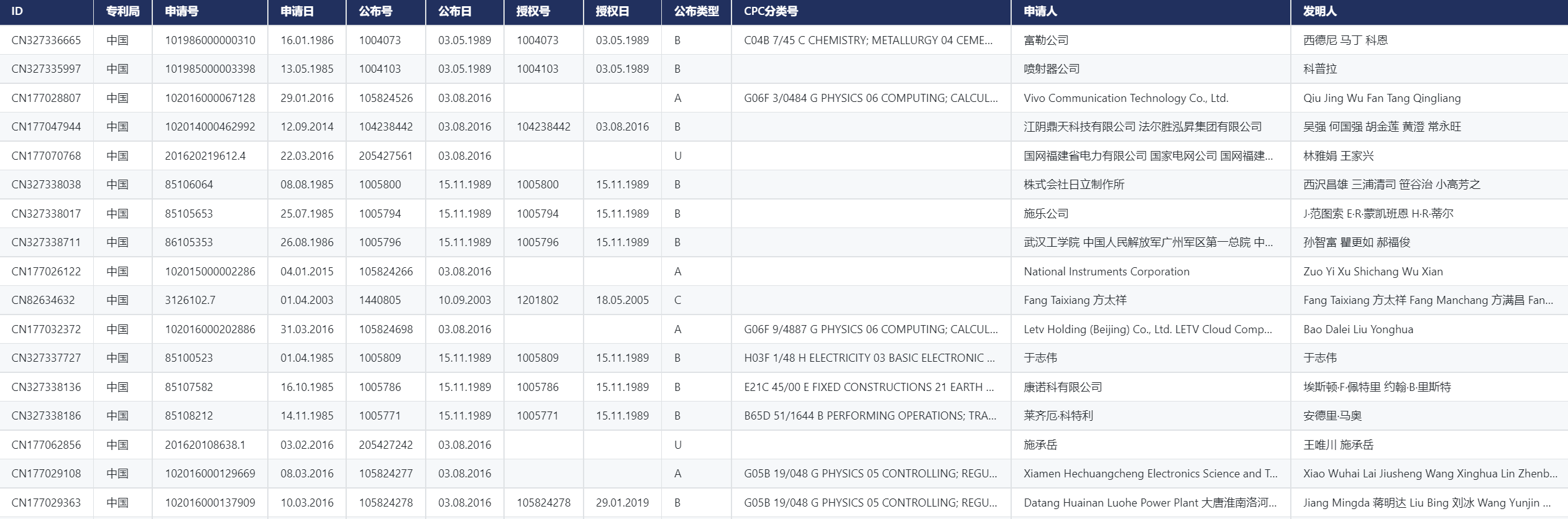Click application number 101986000000310
The height and width of the screenshot is (519, 1568).
[x=210, y=40]
